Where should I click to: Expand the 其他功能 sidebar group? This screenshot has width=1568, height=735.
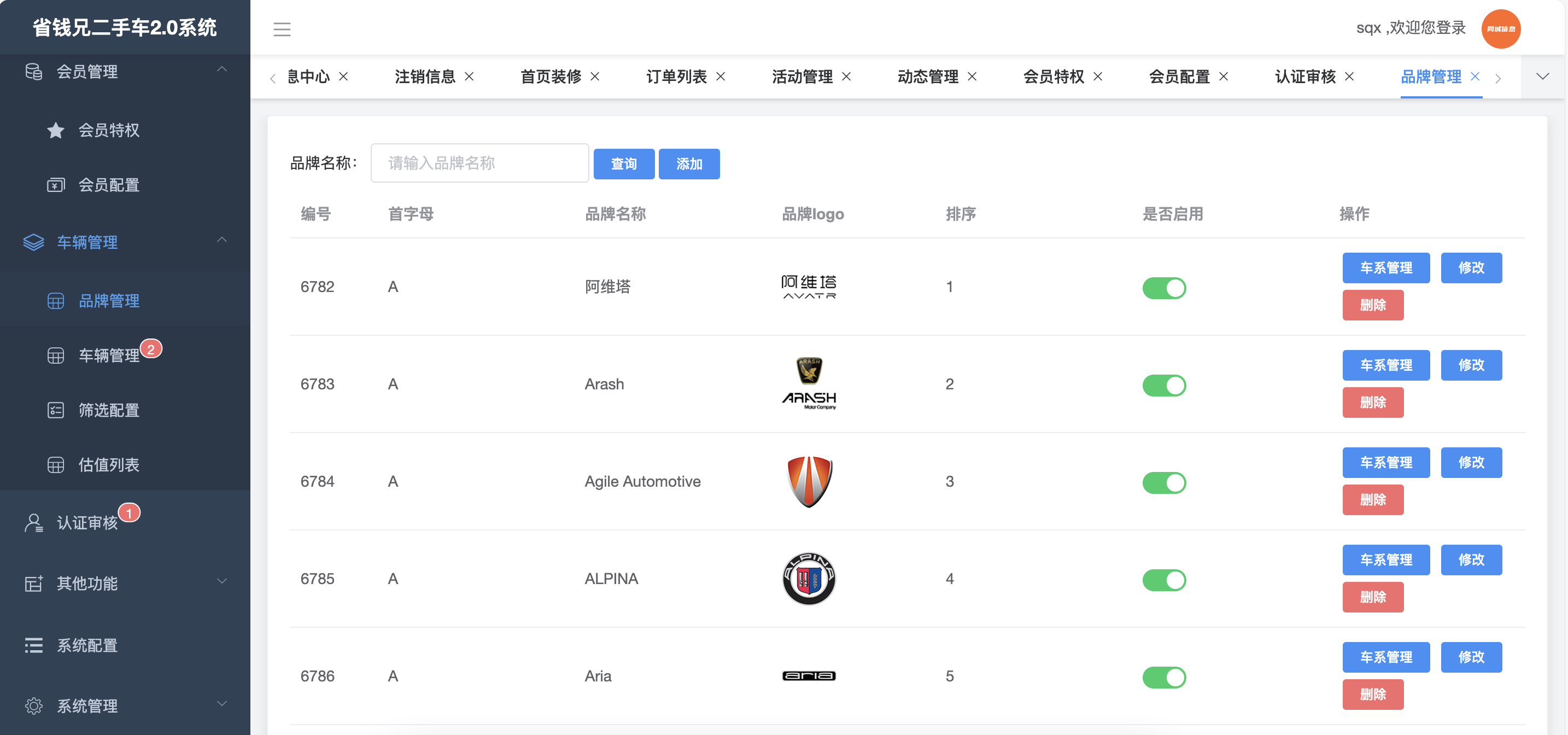[222, 581]
